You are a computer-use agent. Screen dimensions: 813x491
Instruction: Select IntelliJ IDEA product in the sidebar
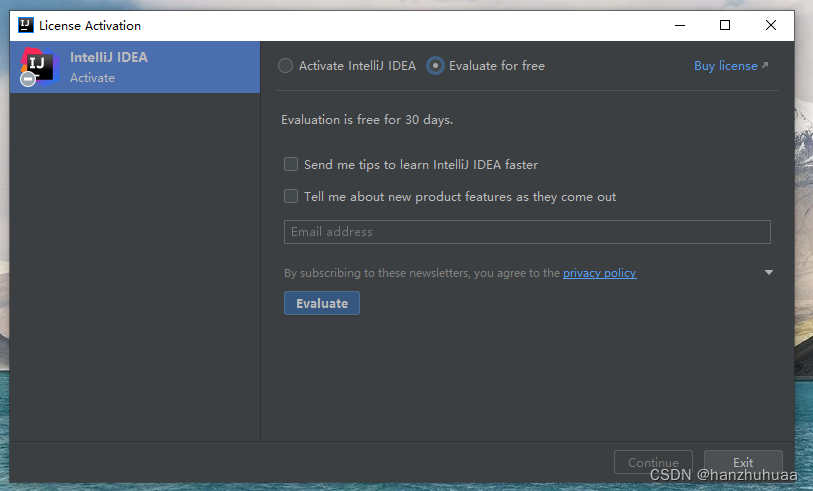tap(135, 67)
